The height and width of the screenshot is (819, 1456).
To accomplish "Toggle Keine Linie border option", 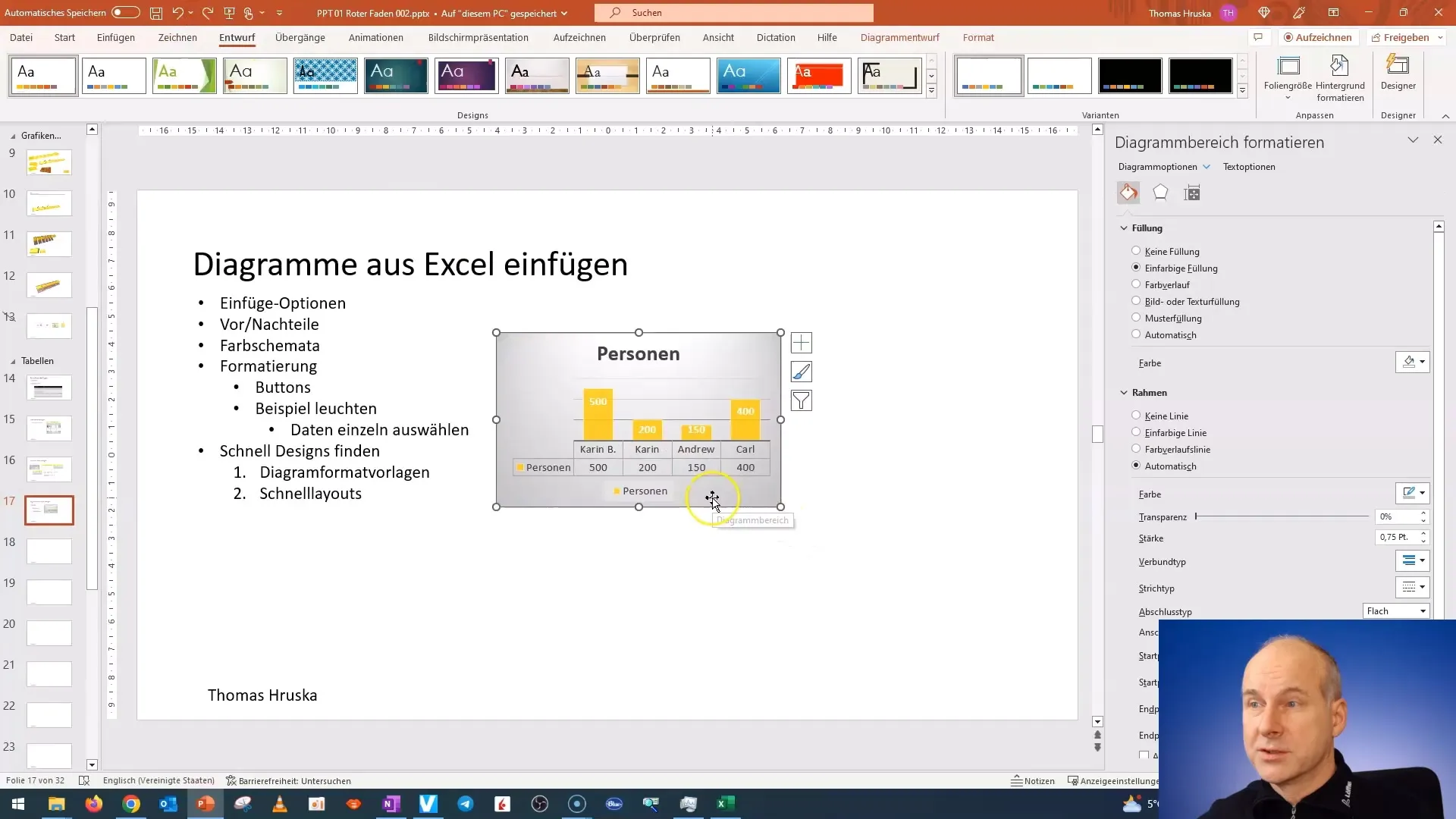I will pyautogui.click(x=1136, y=415).
